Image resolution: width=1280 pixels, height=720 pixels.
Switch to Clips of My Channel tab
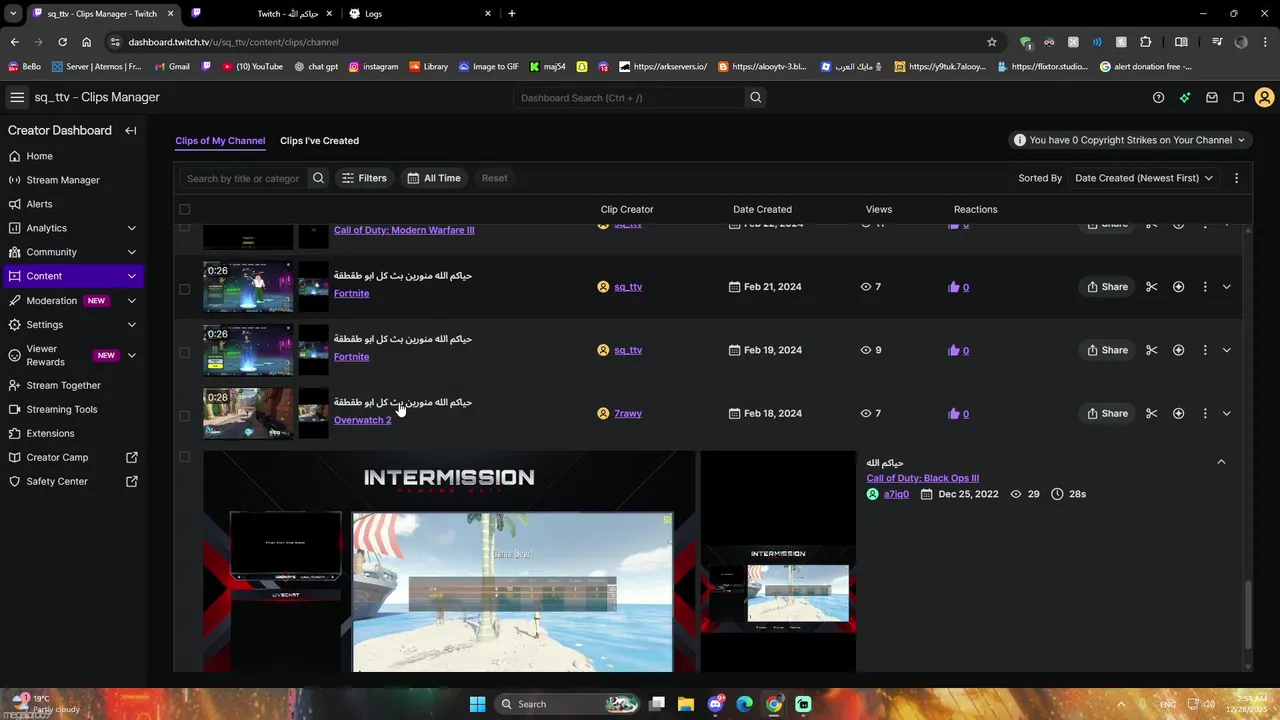(x=220, y=141)
